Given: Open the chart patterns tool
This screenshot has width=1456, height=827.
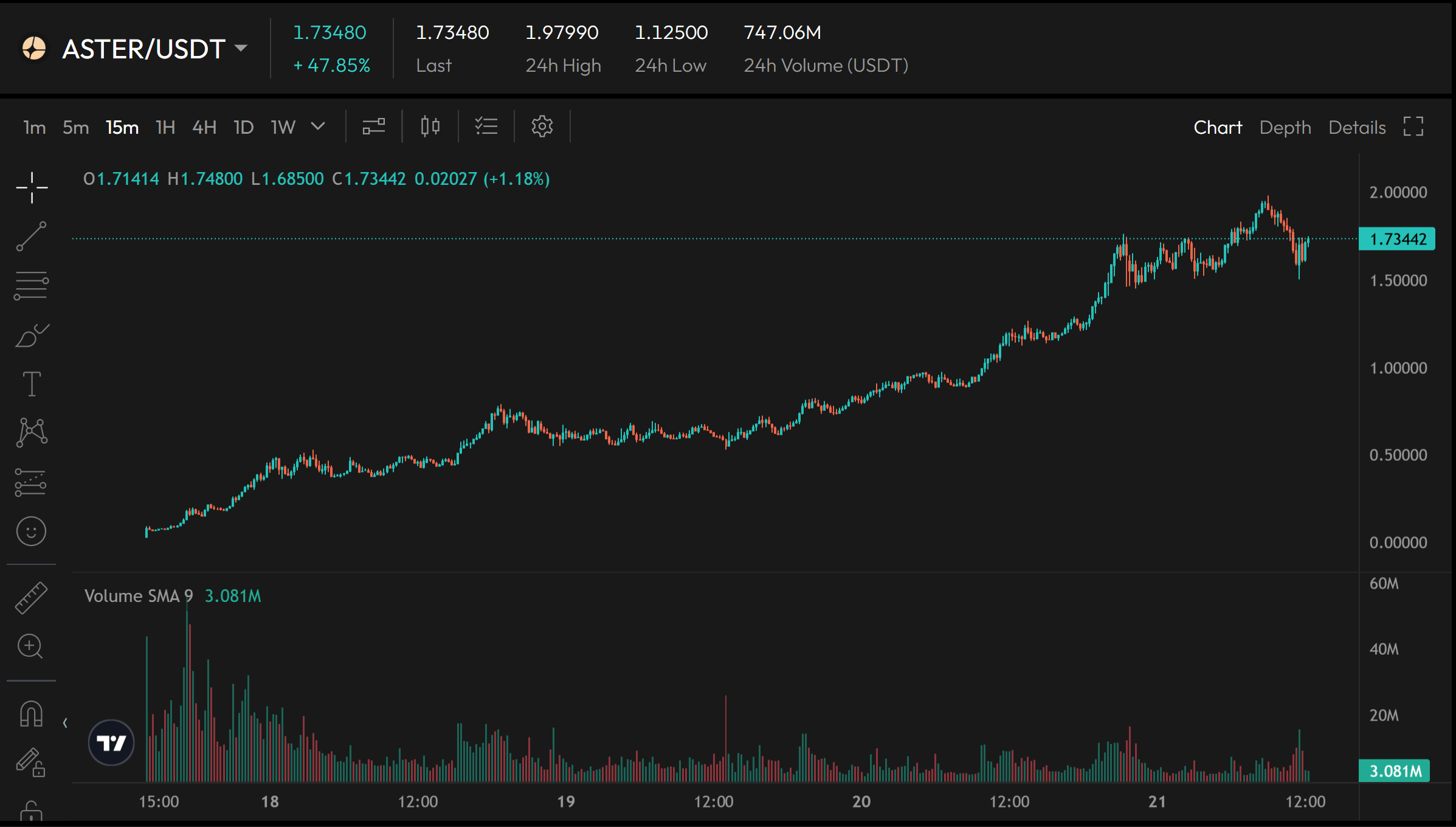Looking at the screenshot, I should pyautogui.click(x=32, y=432).
